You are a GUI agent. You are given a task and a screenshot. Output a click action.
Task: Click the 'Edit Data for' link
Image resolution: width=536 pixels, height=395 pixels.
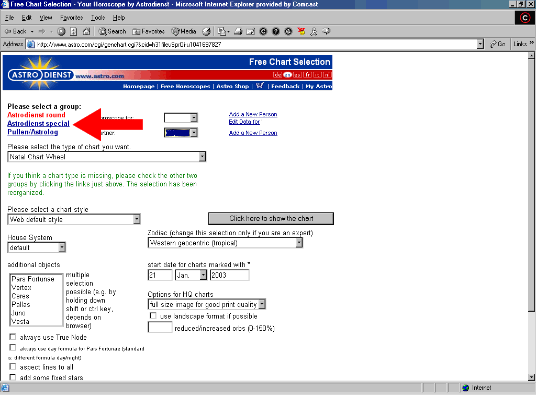[x=244, y=122]
